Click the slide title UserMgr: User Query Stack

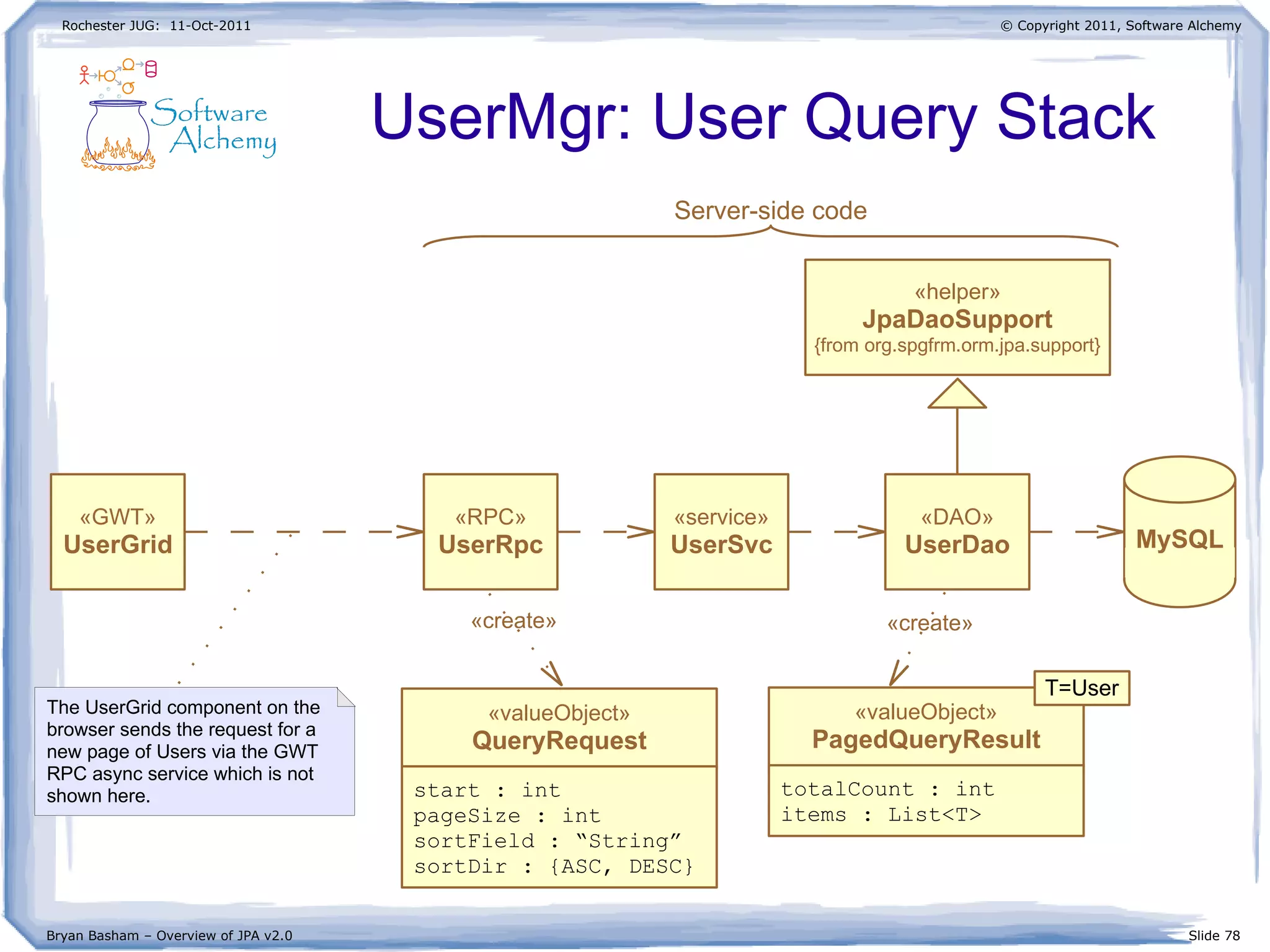(x=763, y=117)
